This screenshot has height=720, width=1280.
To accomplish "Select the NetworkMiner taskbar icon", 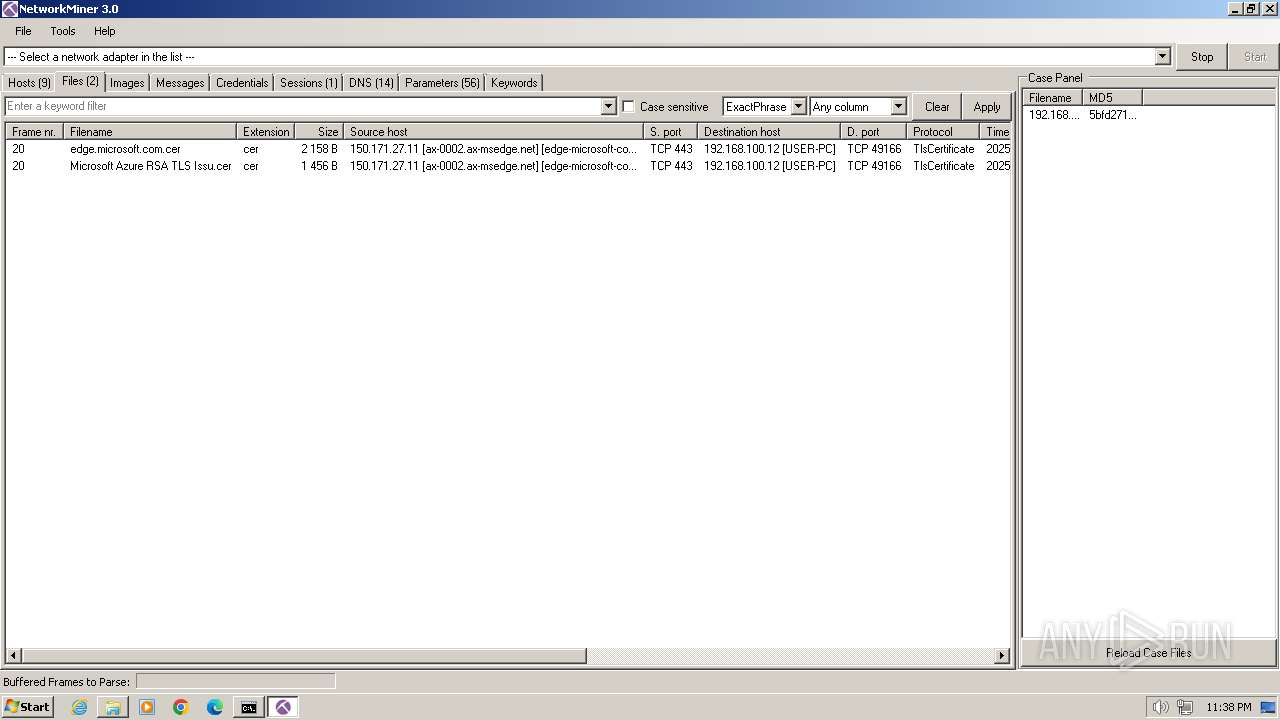I will (x=283, y=707).
